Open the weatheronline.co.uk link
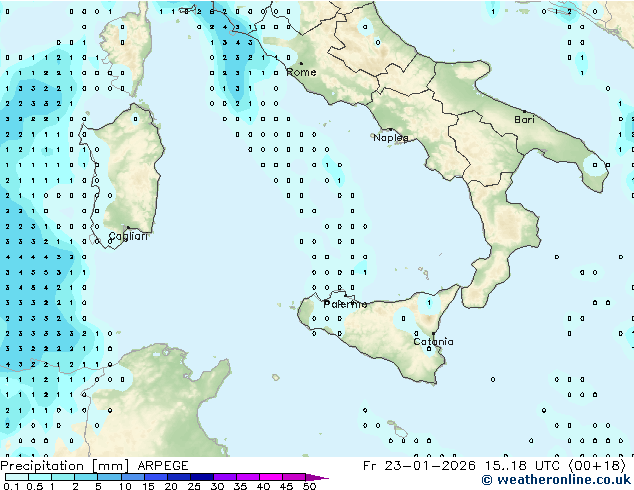The image size is (634, 490). (556, 480)
